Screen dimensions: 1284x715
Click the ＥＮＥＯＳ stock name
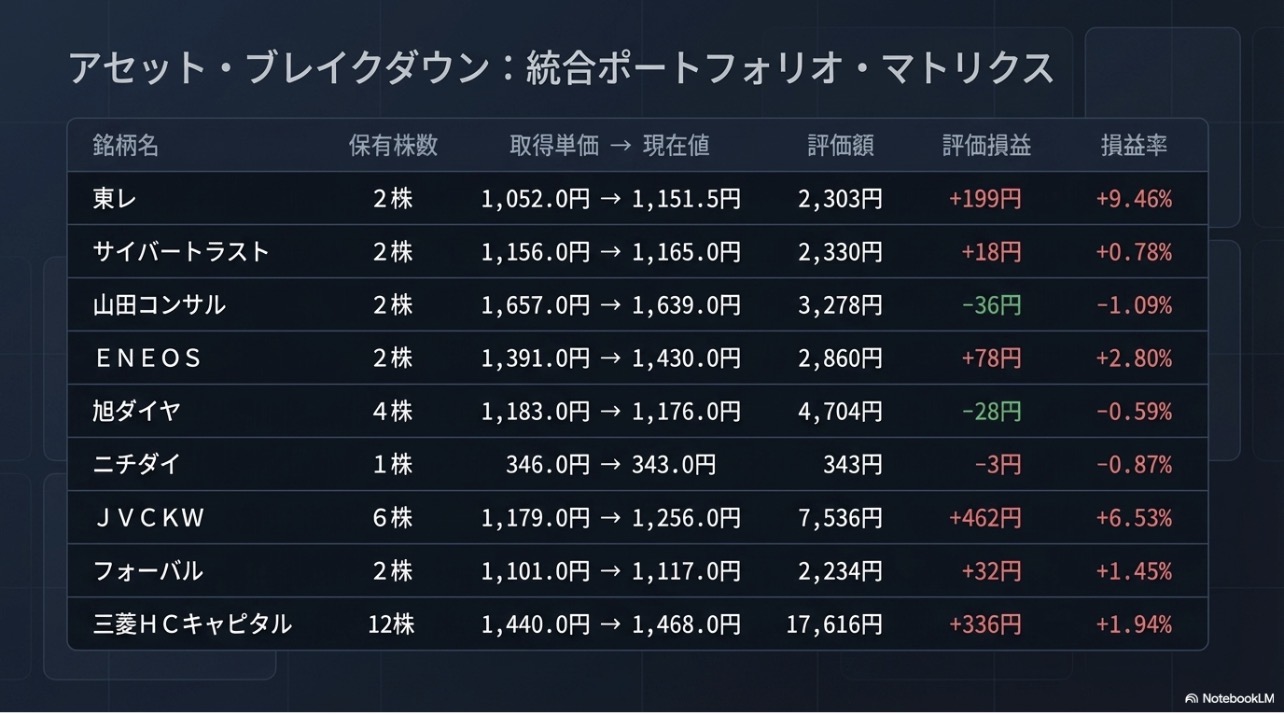point(148,358)
